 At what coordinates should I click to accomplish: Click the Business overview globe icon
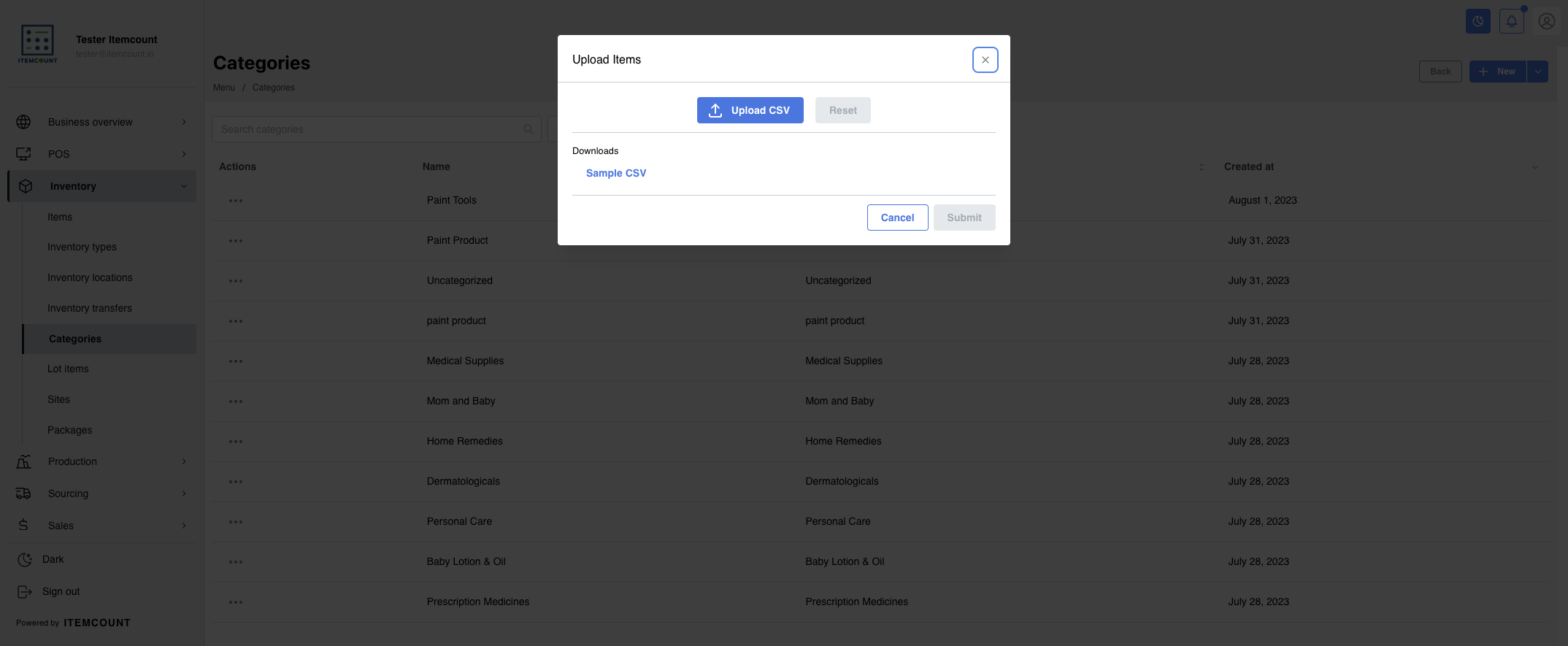(x=23, y=122)
